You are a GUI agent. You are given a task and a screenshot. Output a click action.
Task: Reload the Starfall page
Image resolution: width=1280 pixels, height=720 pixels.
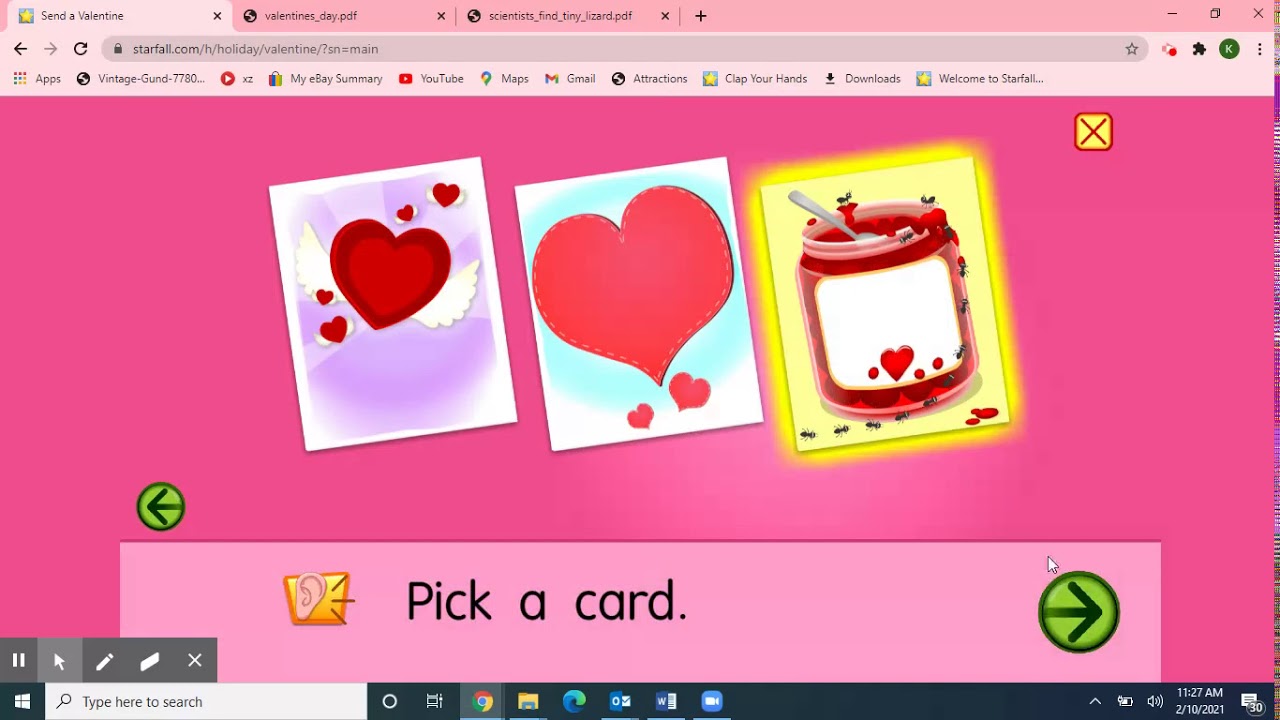(81, 49)
